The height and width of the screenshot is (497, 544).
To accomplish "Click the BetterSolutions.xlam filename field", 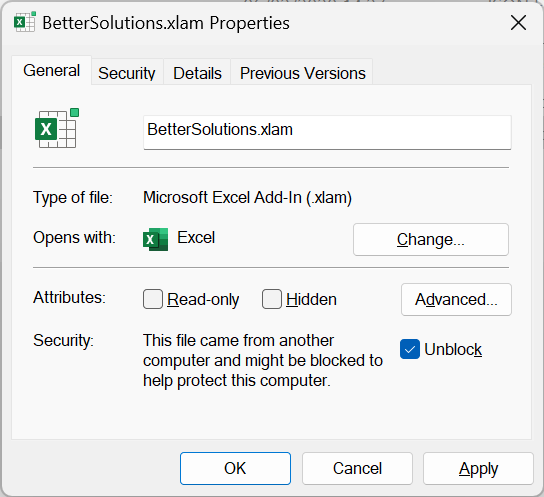I will point(327,132).
